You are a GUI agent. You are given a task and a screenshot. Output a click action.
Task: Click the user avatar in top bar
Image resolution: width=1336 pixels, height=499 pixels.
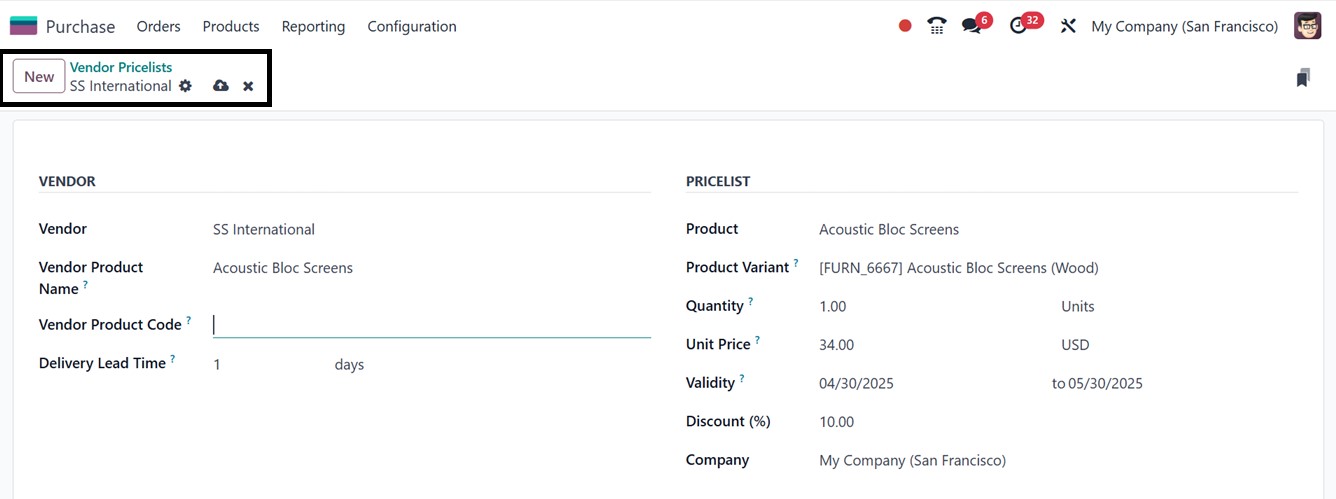1307,26
